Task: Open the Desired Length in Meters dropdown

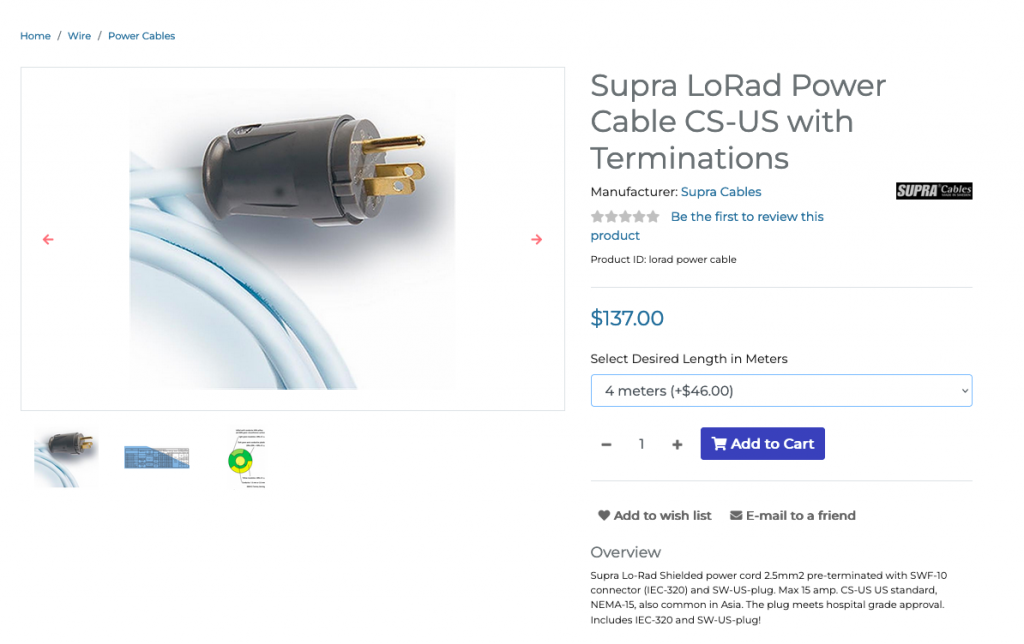Action: click(781, 391)
